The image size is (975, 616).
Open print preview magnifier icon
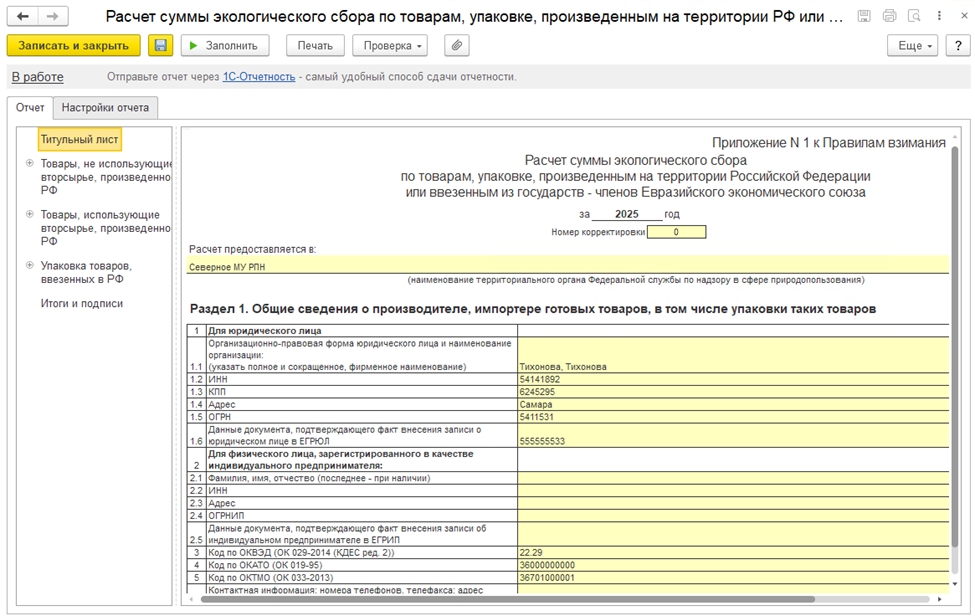click(914, 16)
